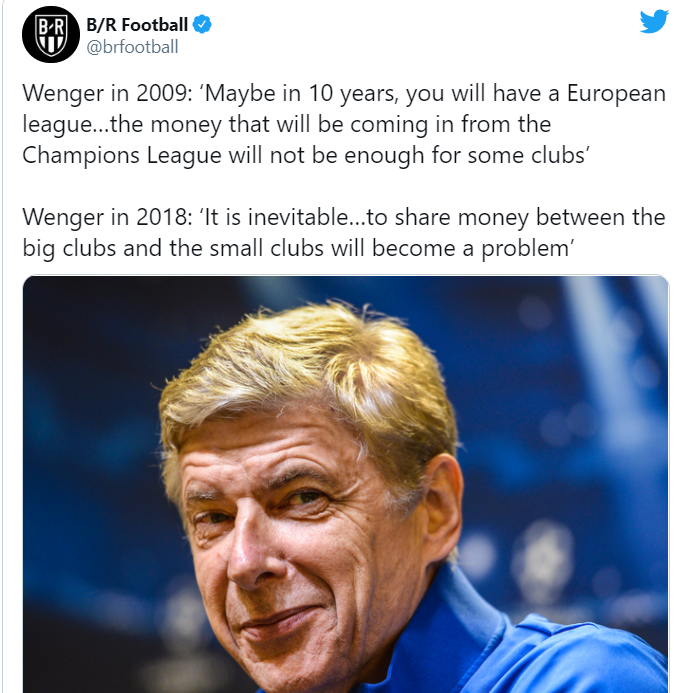Image resolution: width=687 pixels, height=693 pixels.
Task: Open the B/R Football profile avatar
Action: 51,34
